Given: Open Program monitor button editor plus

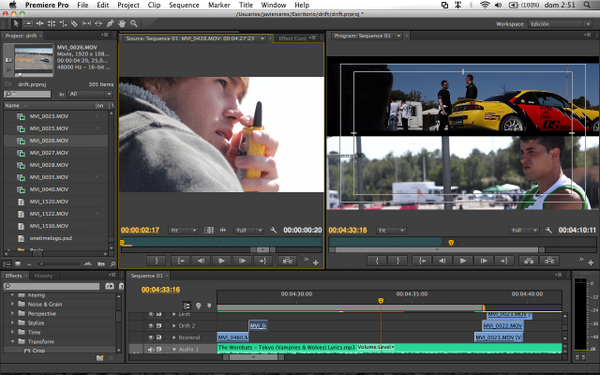Looking at the screenshot, I should pyautogui.click(x=591, y=262).
